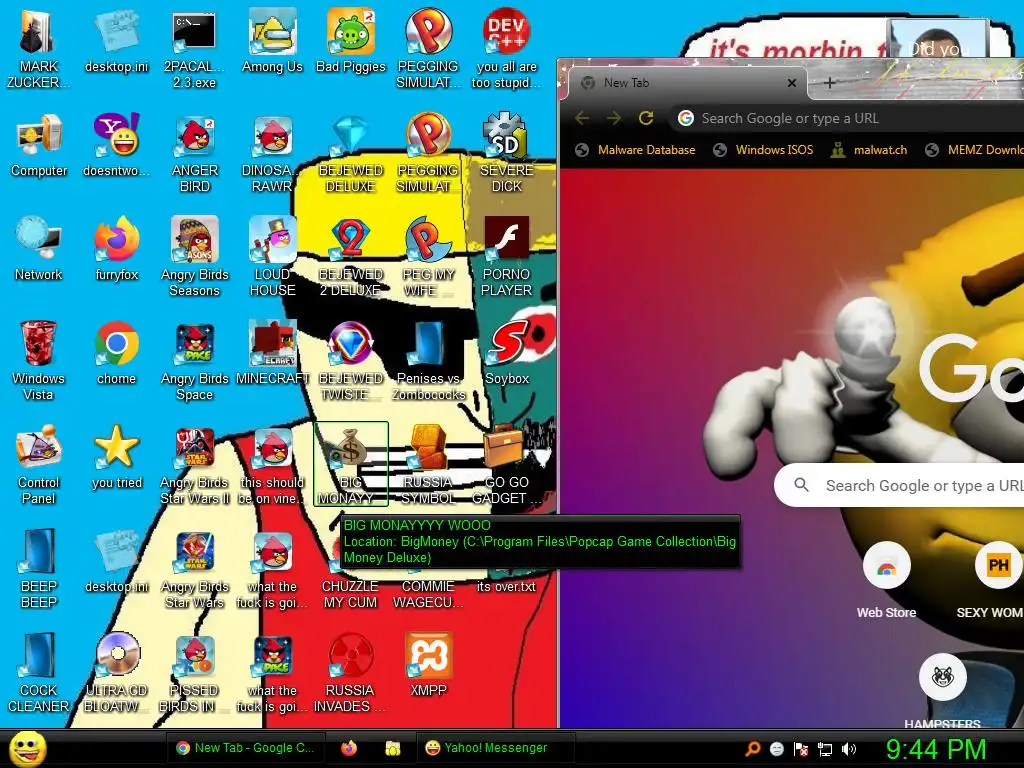Select the ANGER BIRD shortcut
Viewport: 1024px width, 768px height.
point(195,153)
